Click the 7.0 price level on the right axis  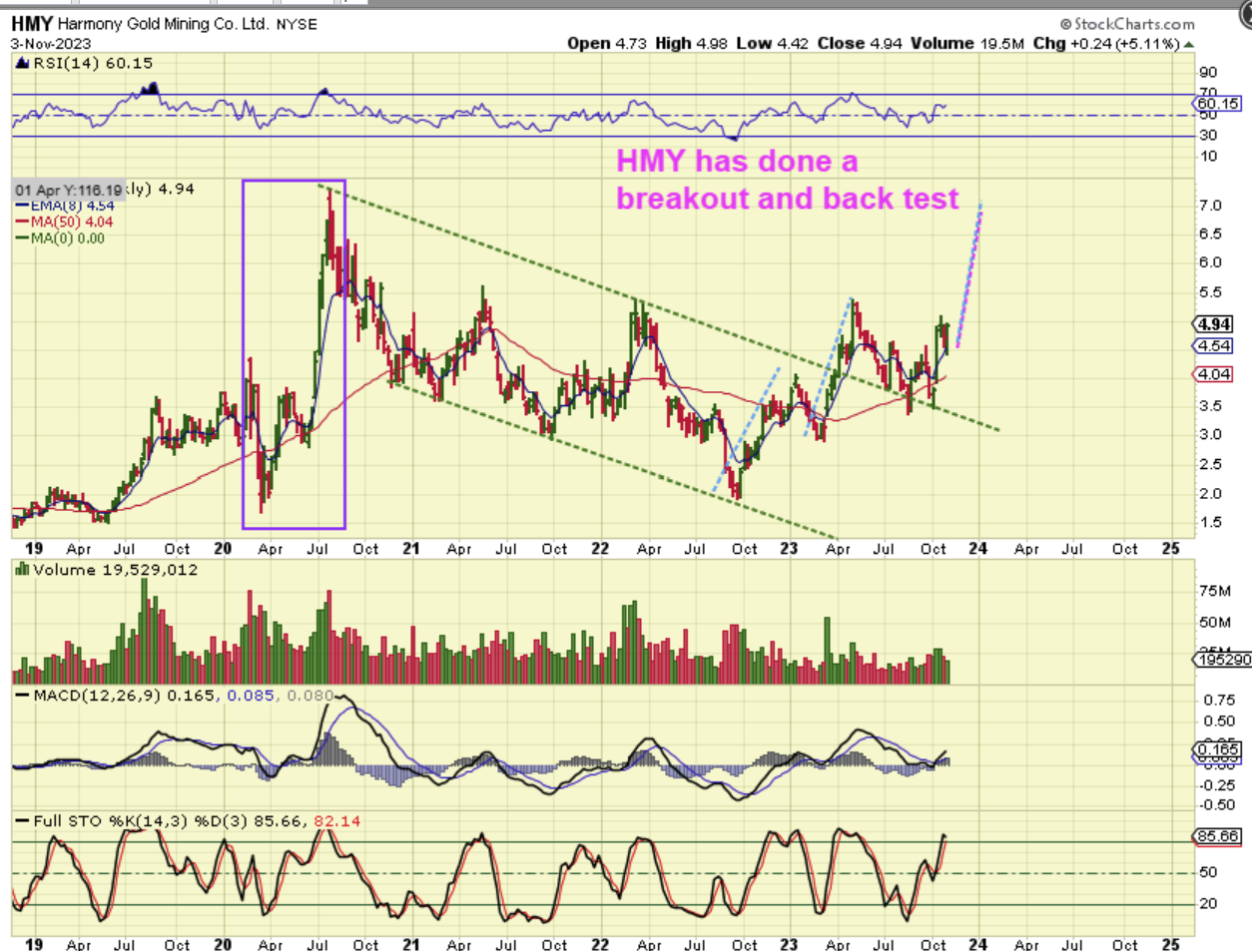1210,206
